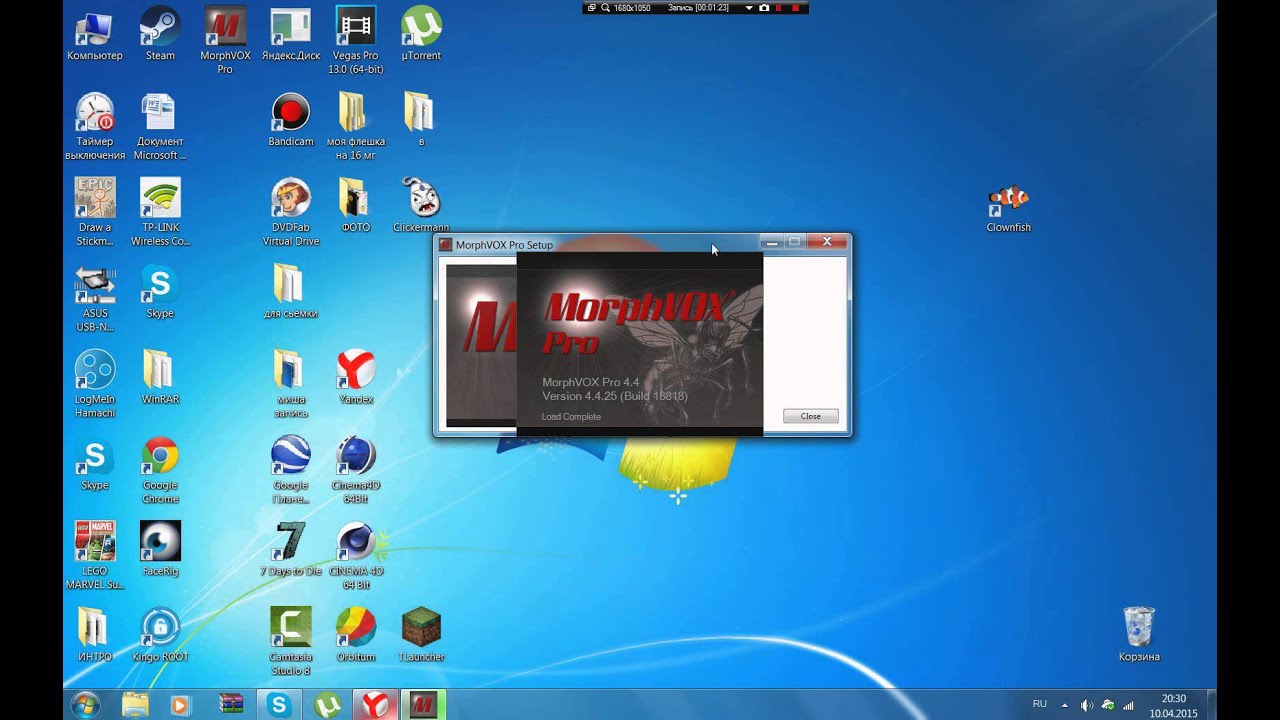This screenshot has width=1280, height=720.
Task: Click the TP-LINK Wireless Configuration icon
Action: tap(160, 212)
